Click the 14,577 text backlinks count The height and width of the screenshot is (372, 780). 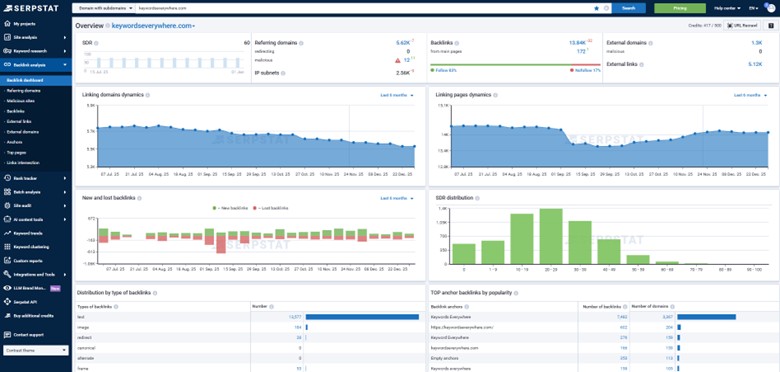tap(295, 317)
